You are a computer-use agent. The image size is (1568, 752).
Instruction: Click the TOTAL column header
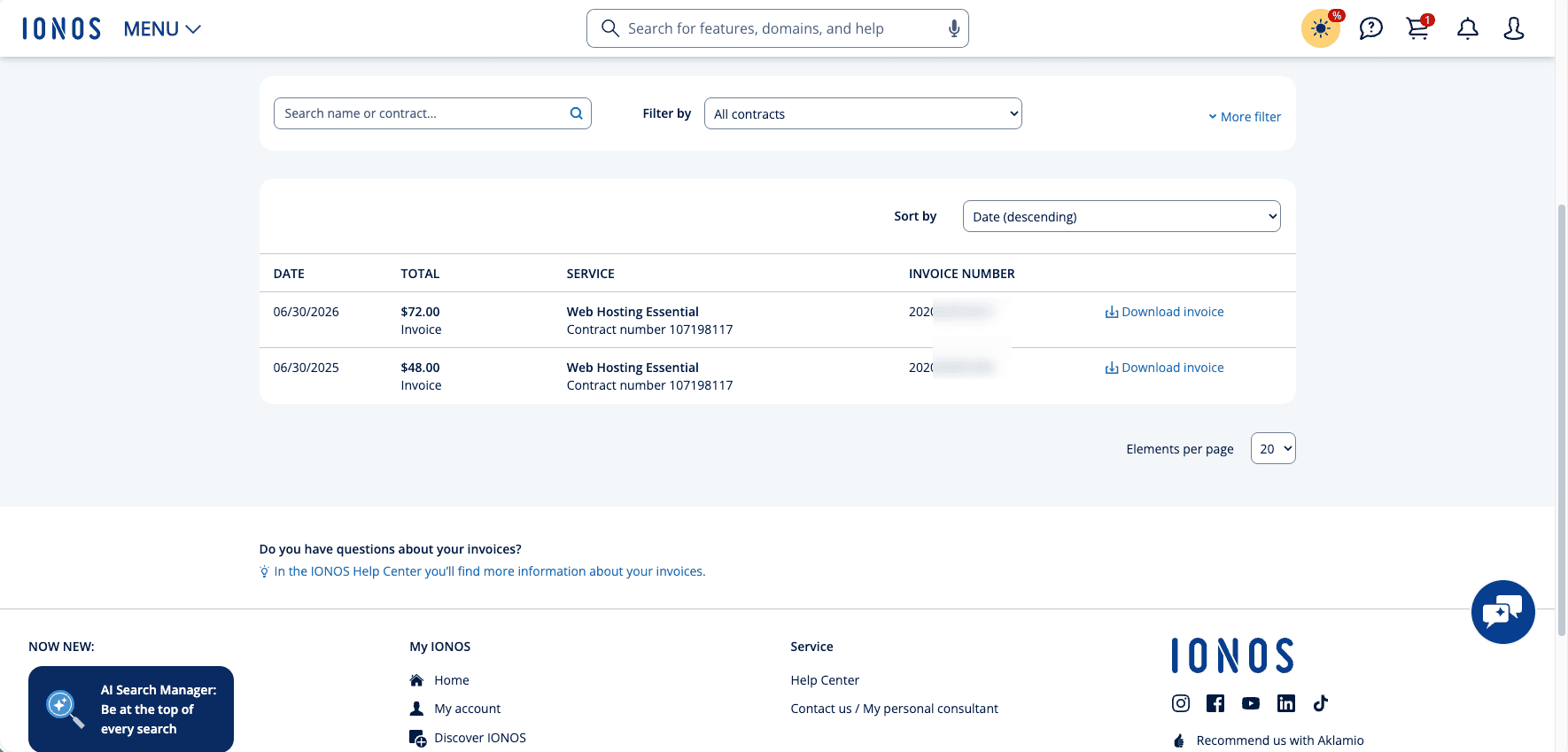[420, 274]
